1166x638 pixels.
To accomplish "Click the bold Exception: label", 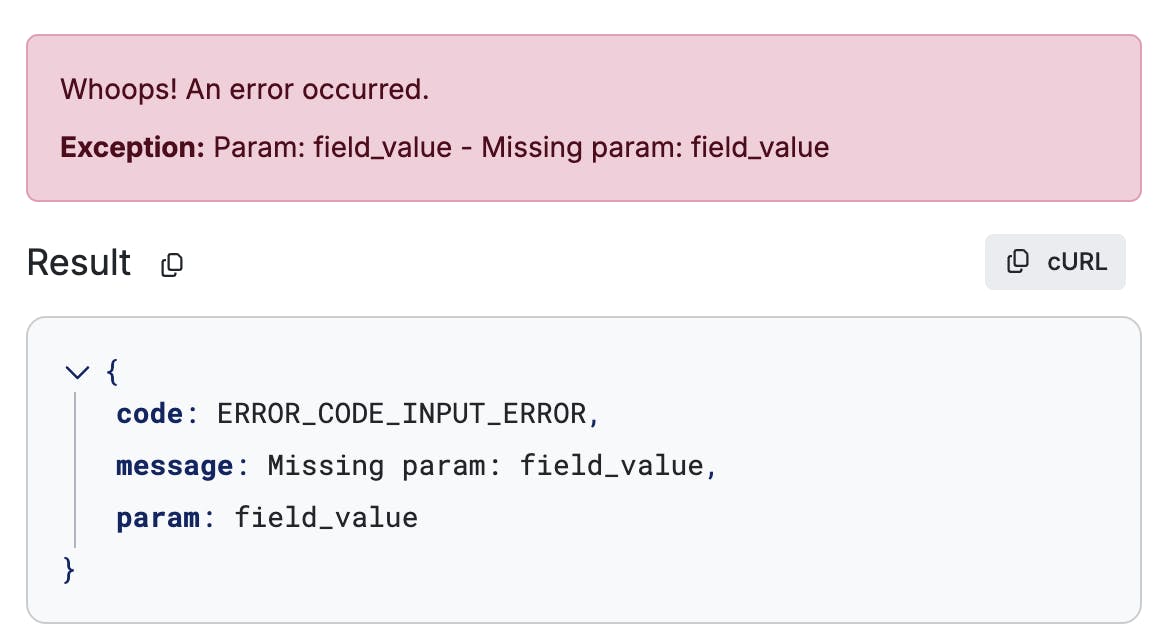I will (132, 147).
